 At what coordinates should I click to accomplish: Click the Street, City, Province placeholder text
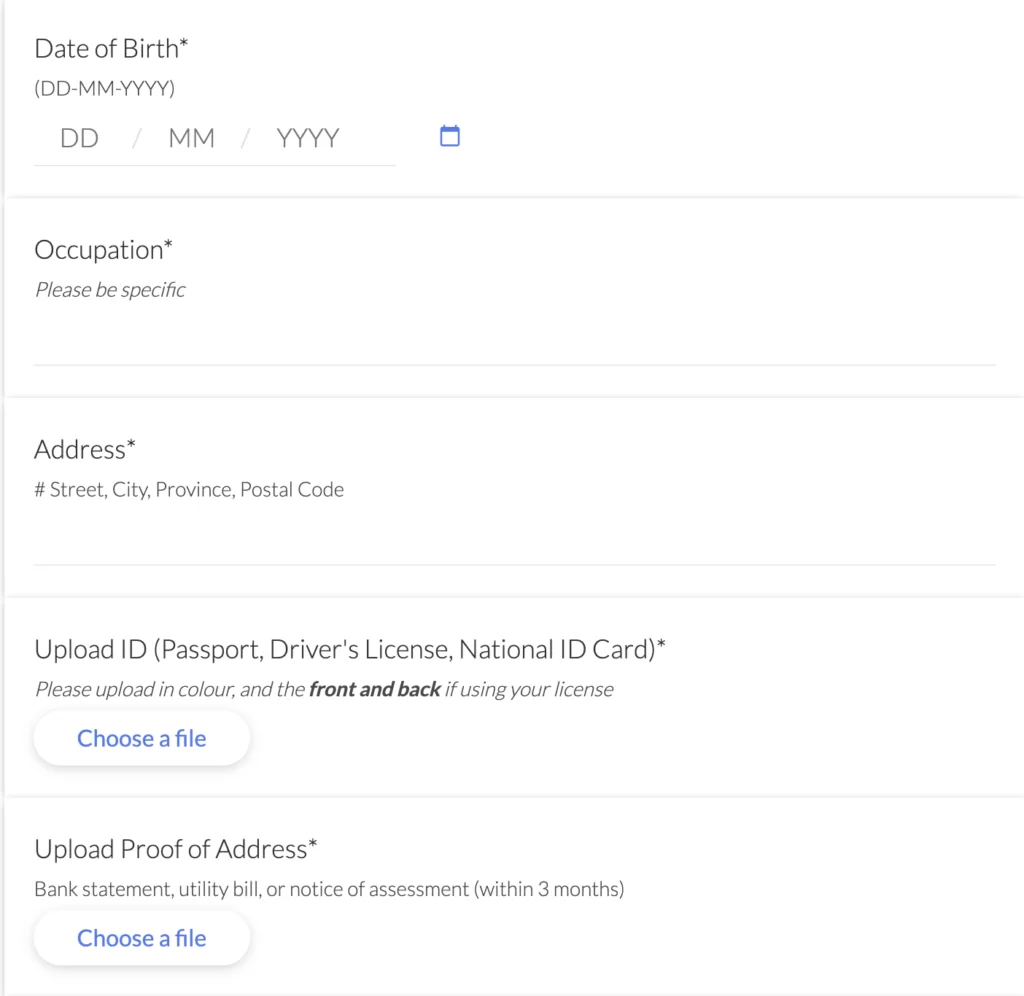pos(189,489)
